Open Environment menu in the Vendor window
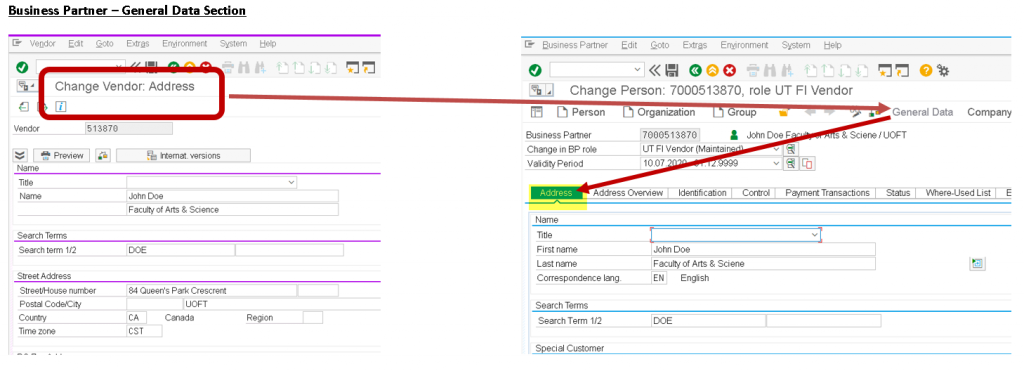This screenshot has height=371, width=1024. coord(185,44)
